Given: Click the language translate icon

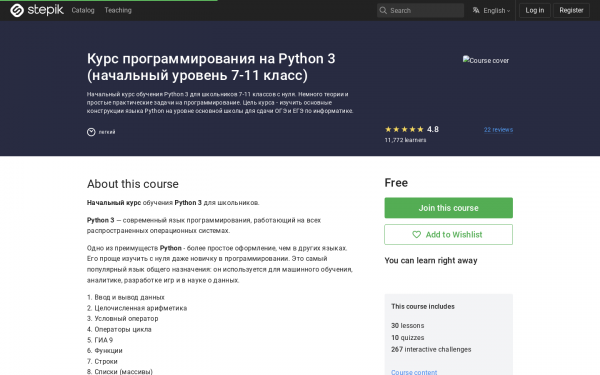Looking at the screenshot, I should click(476, 10).
